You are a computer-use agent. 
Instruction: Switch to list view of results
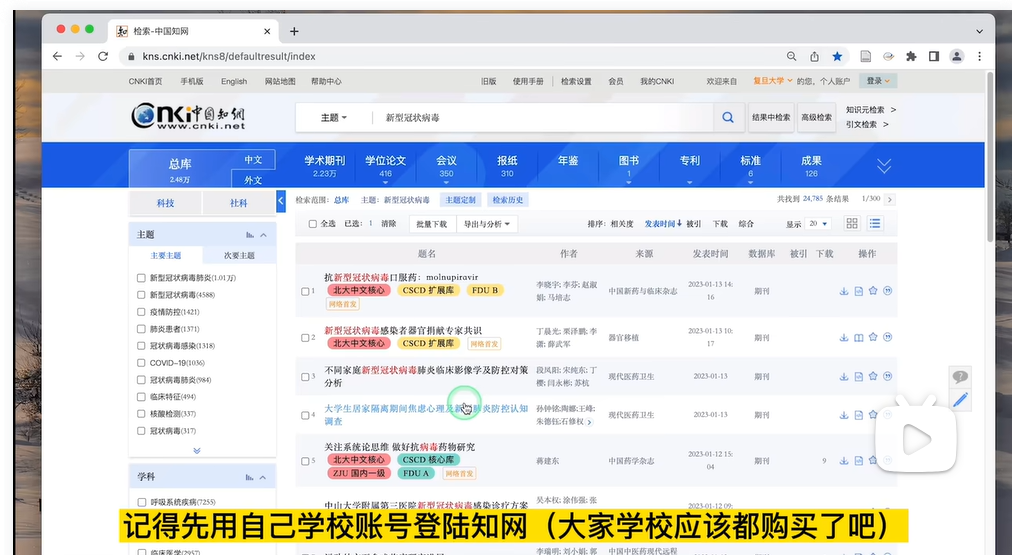(875, 223)
